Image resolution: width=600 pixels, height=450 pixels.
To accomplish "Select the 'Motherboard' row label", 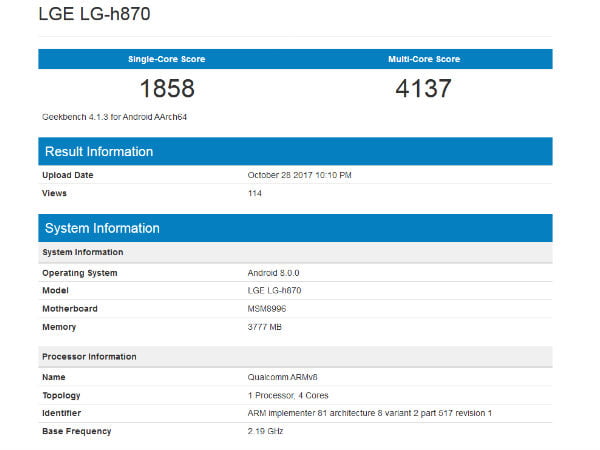I will 70,308.
